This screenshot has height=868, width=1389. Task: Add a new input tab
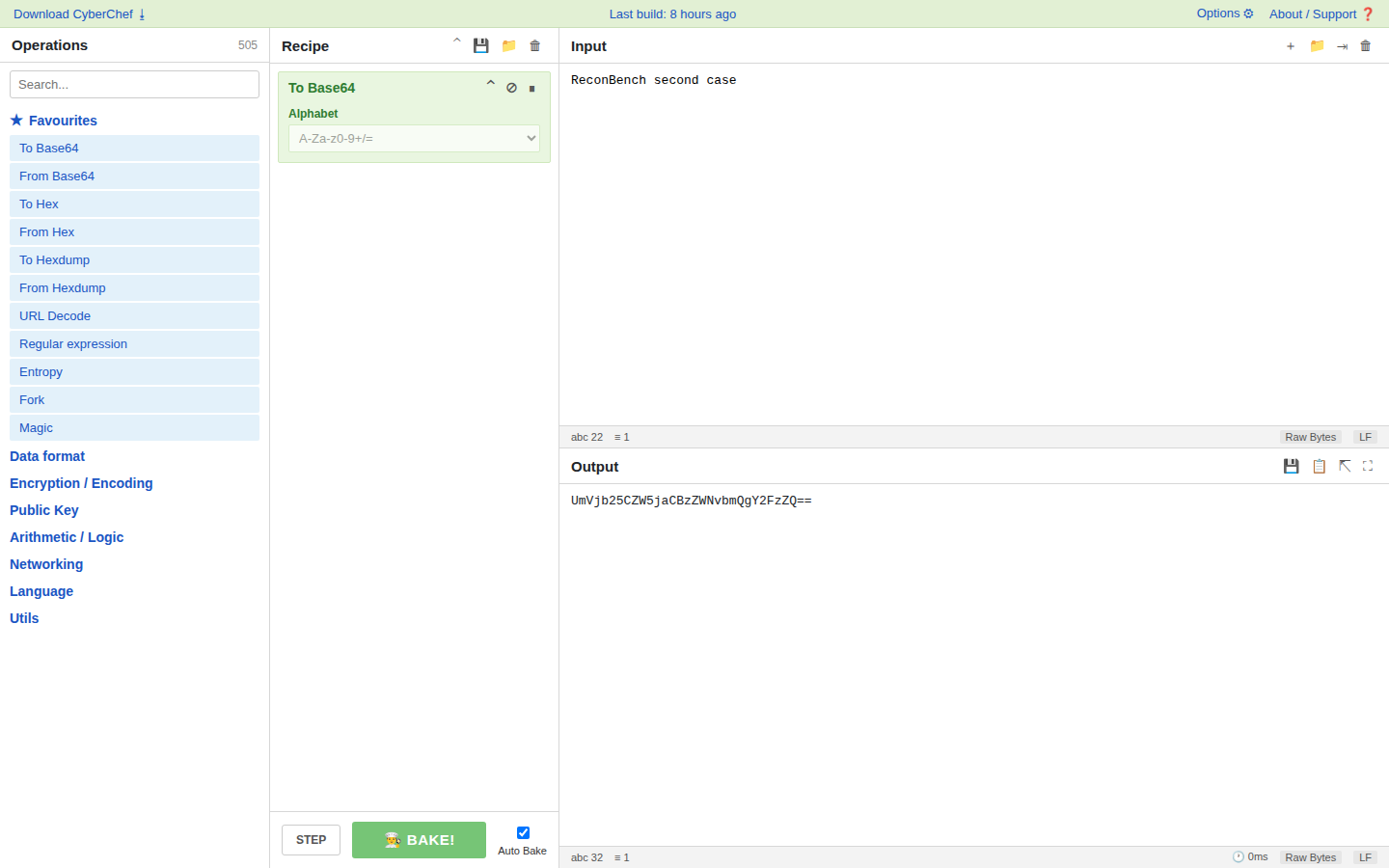tap(1291, 46)
